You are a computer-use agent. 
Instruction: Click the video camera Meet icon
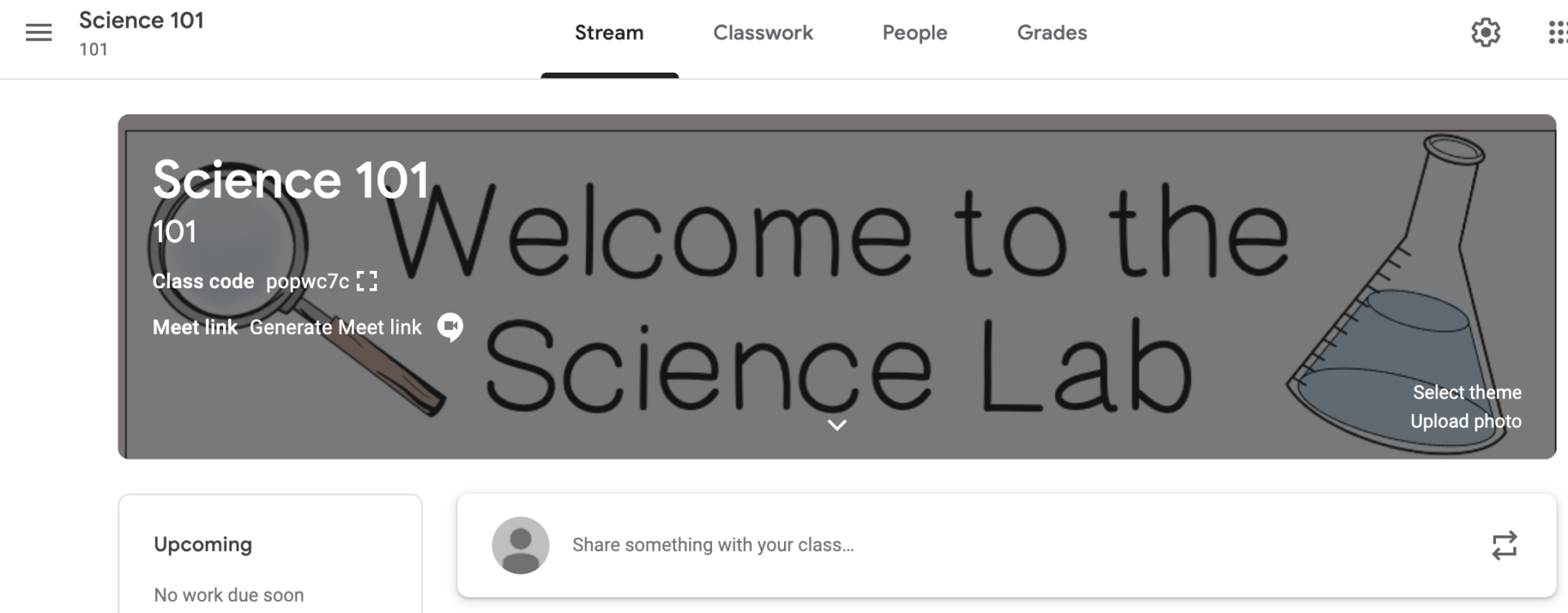[448, 327]
